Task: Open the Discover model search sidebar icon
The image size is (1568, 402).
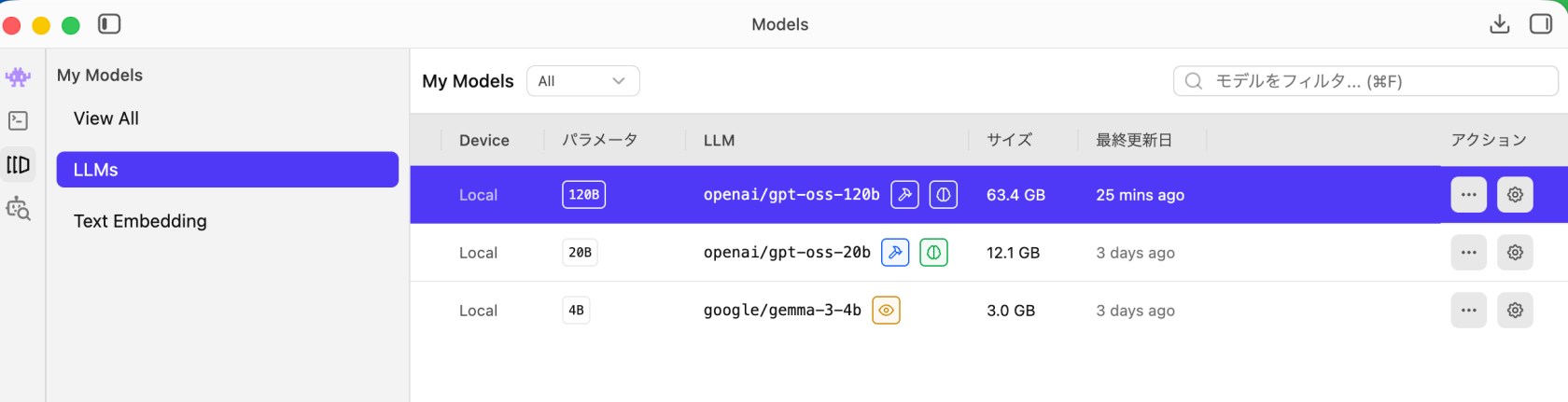Action: click(x=18, y=209)
